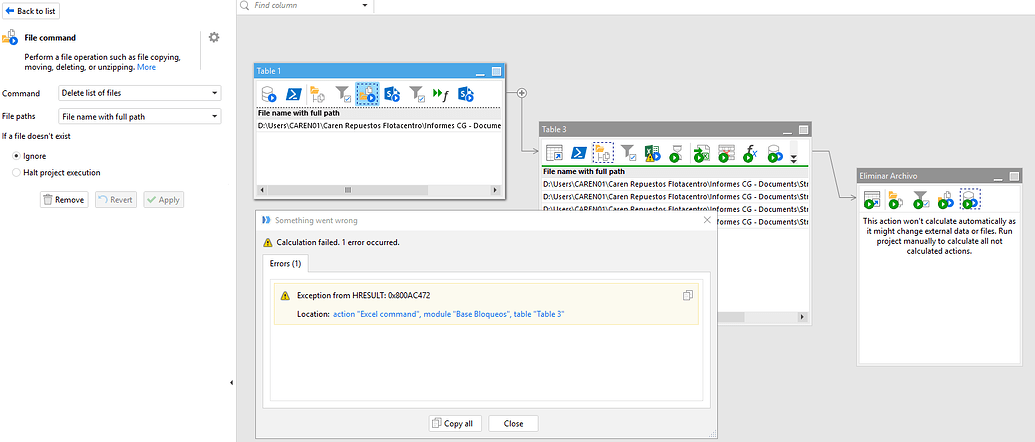Select last SharePoint command action in Table 1
1035x442 pixels.
click(x=466, y=94)
